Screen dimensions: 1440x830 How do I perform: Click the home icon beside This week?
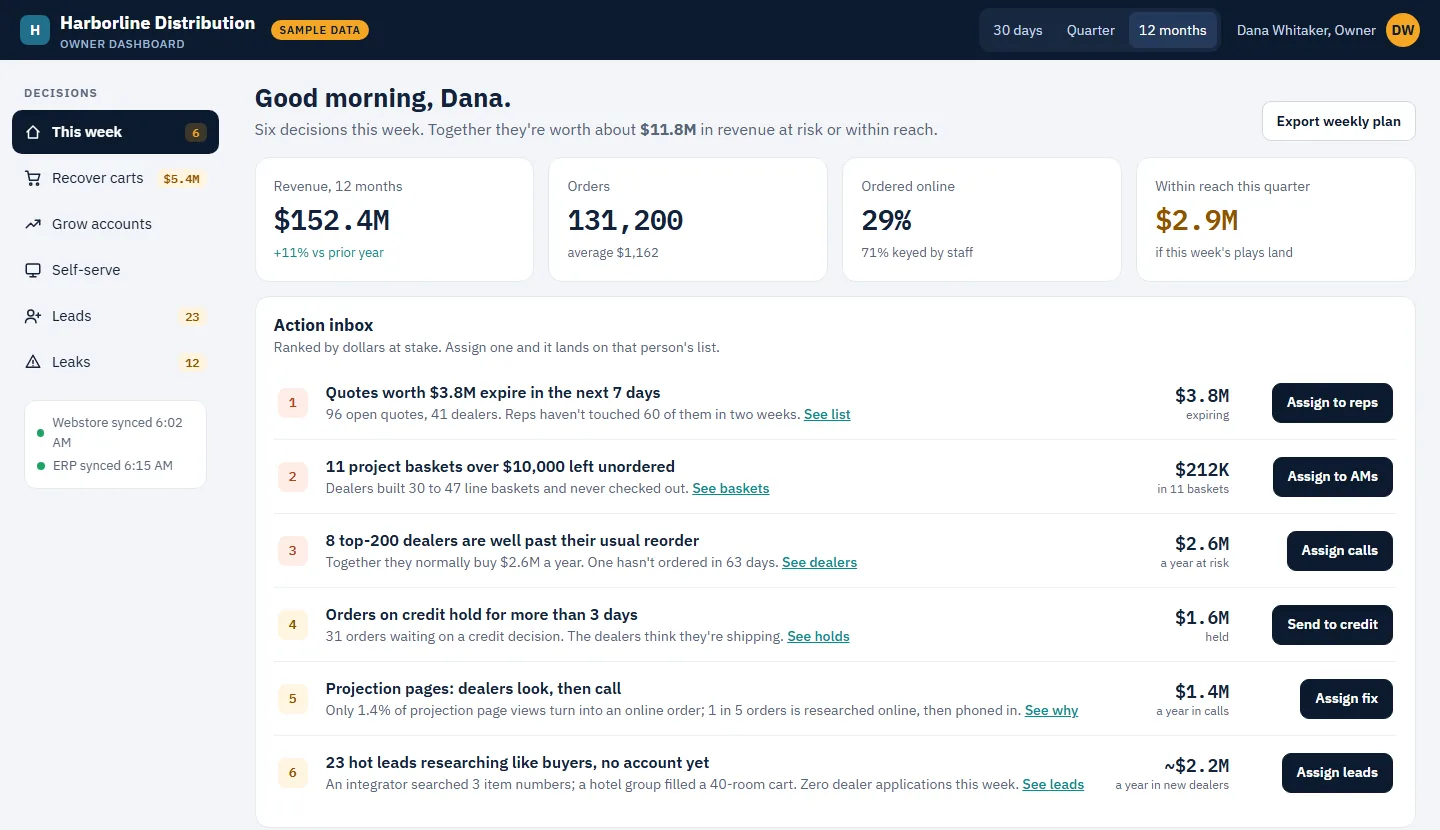(33, 132)
